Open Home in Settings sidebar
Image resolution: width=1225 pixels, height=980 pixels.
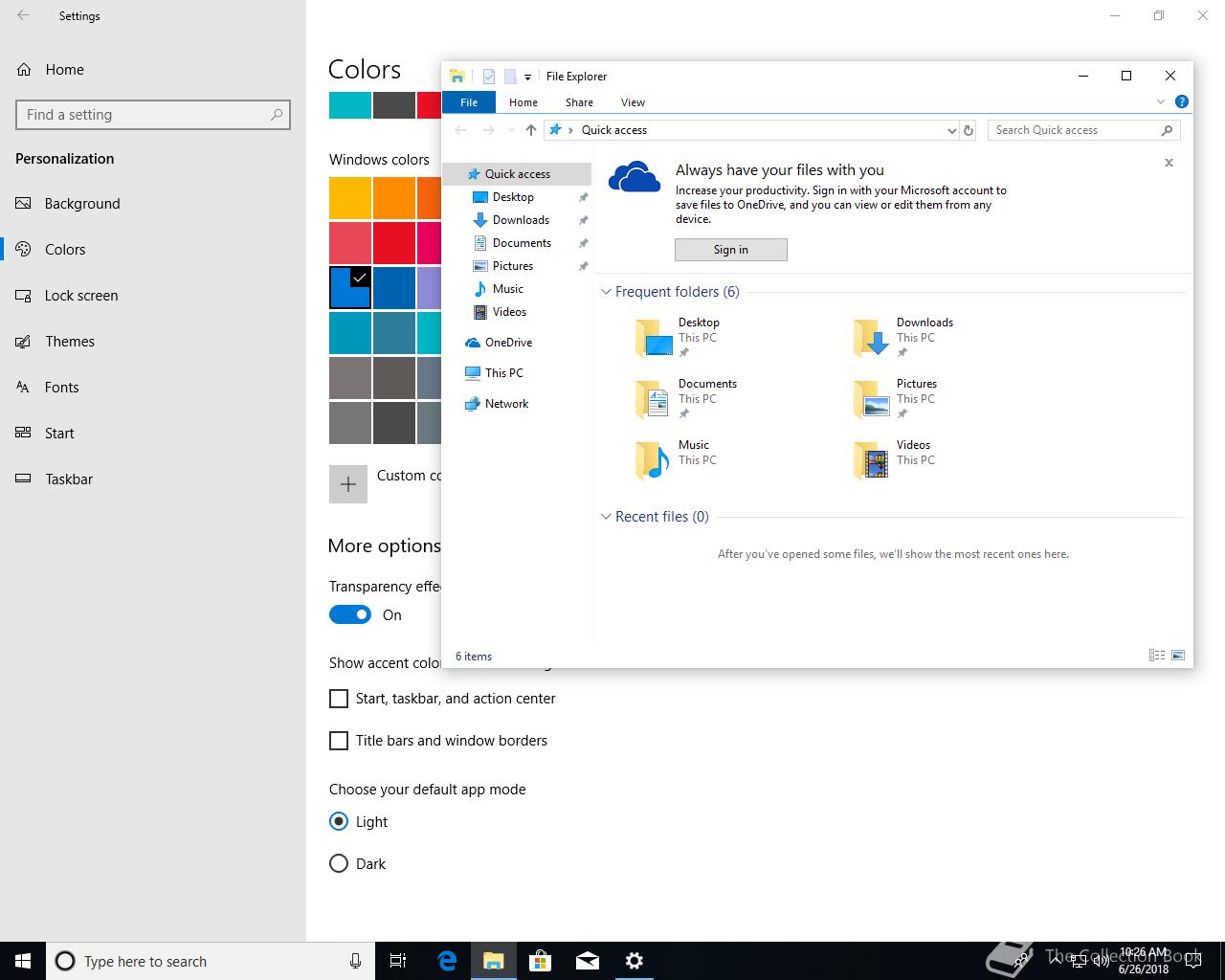(153, 70)
